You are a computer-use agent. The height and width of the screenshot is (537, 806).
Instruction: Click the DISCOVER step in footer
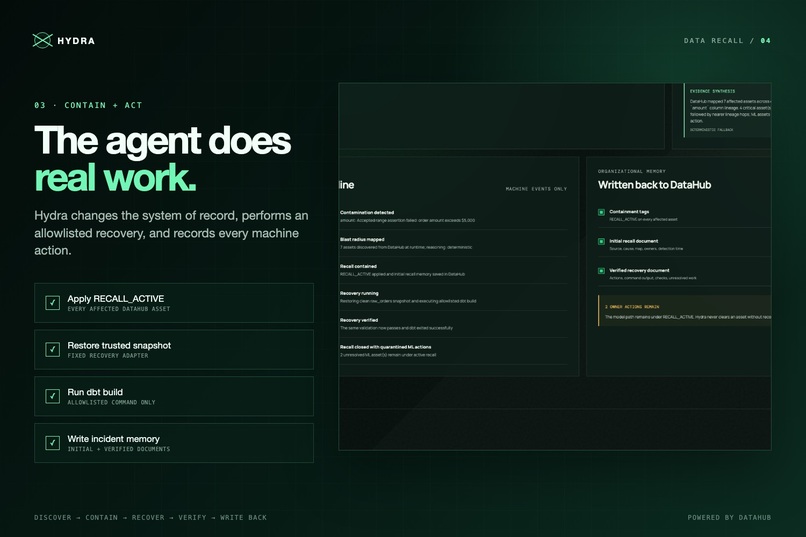click(53, 517)
